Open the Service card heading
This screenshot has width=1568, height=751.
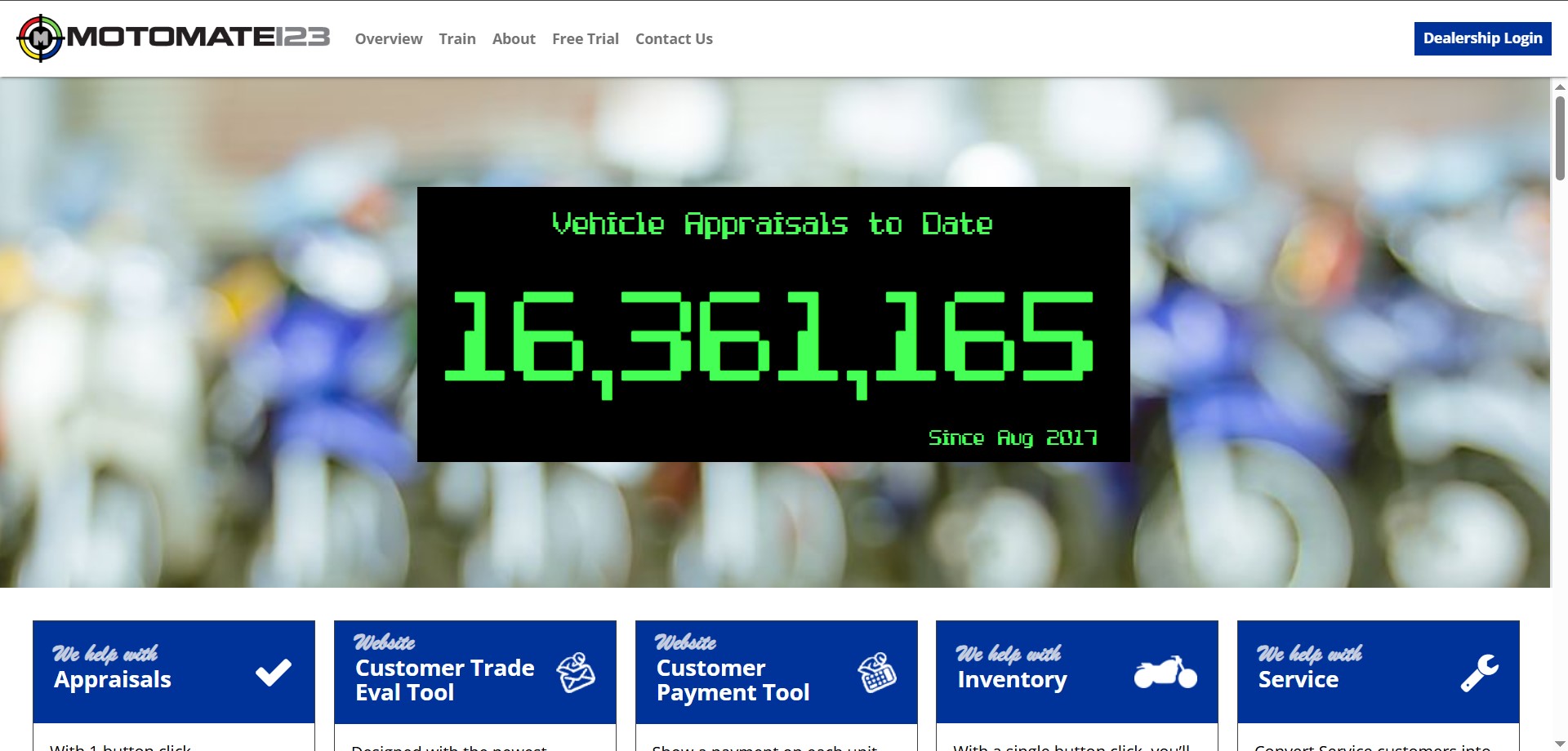click(x=1298, y=679)
